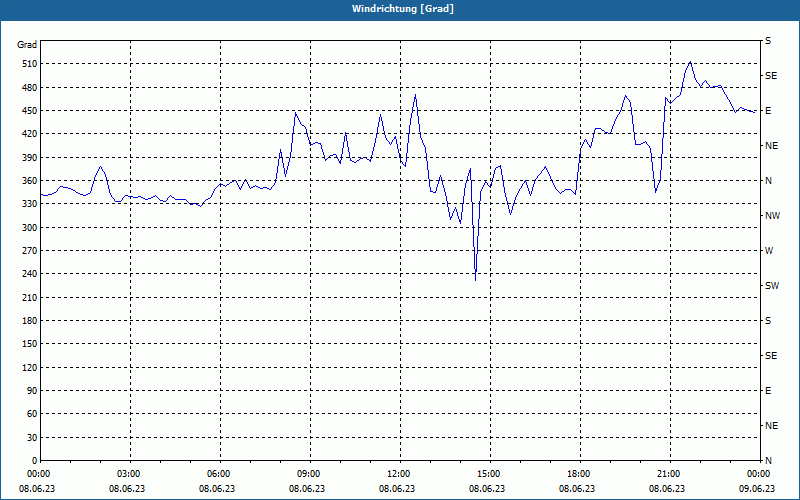Choose the 180 y-axis tick label

(x=29, y=321)
